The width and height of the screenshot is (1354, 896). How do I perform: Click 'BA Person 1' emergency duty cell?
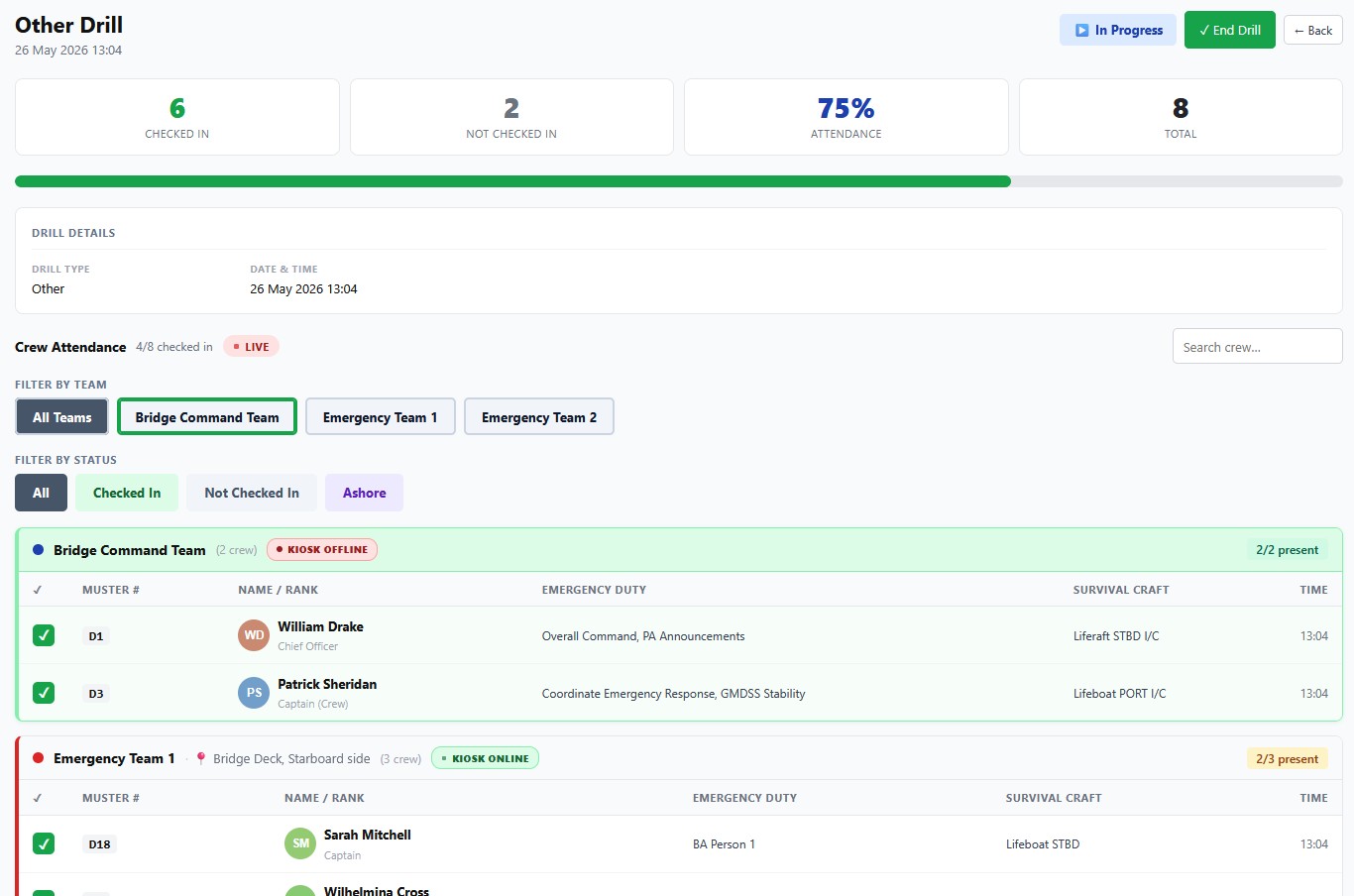(x=724, y=844)
